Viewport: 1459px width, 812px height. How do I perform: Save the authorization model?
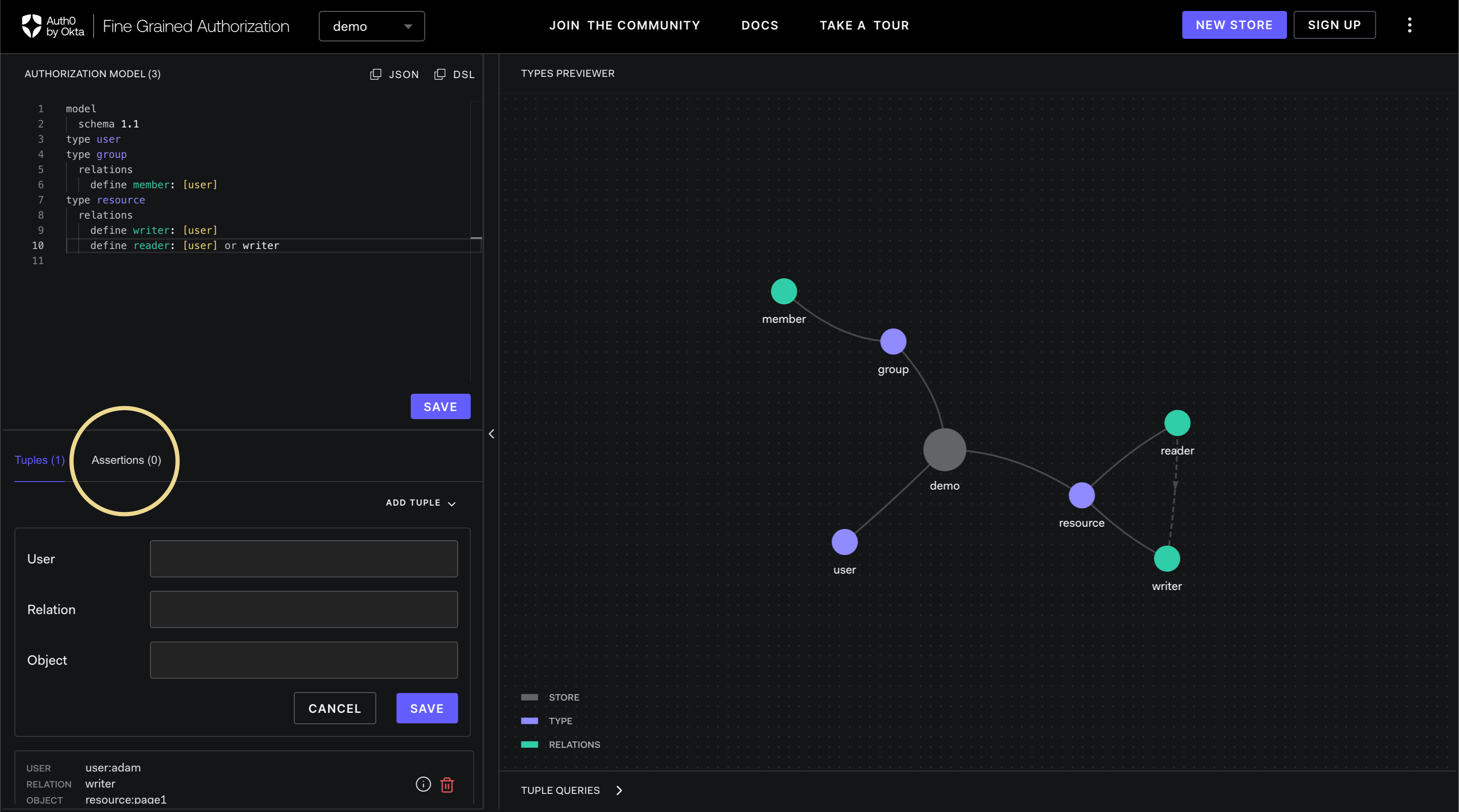click(x=440, y=406)
